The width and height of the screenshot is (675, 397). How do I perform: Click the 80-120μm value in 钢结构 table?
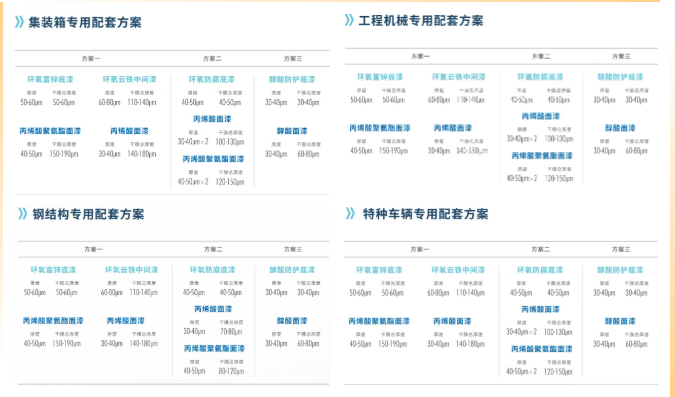[231, 371]
